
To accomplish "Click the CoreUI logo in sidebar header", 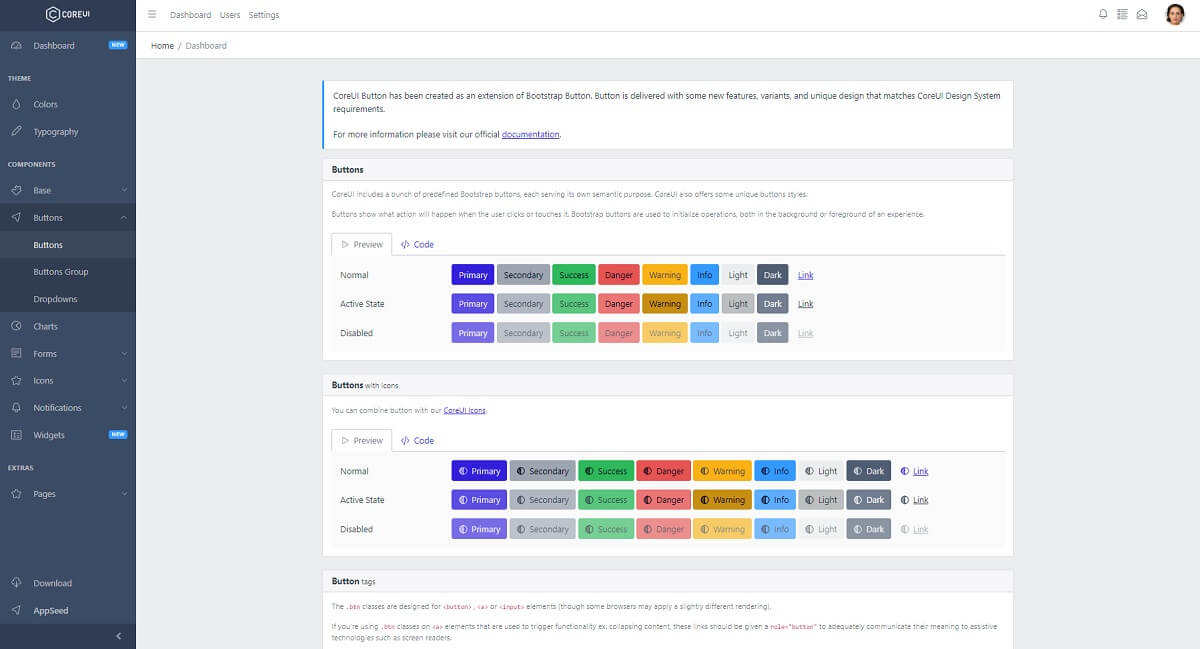I will pos(68,14).
